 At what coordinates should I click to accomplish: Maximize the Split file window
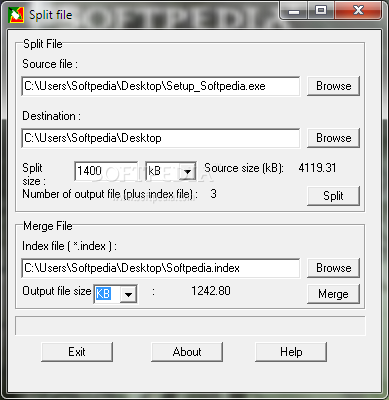point(320,11)
